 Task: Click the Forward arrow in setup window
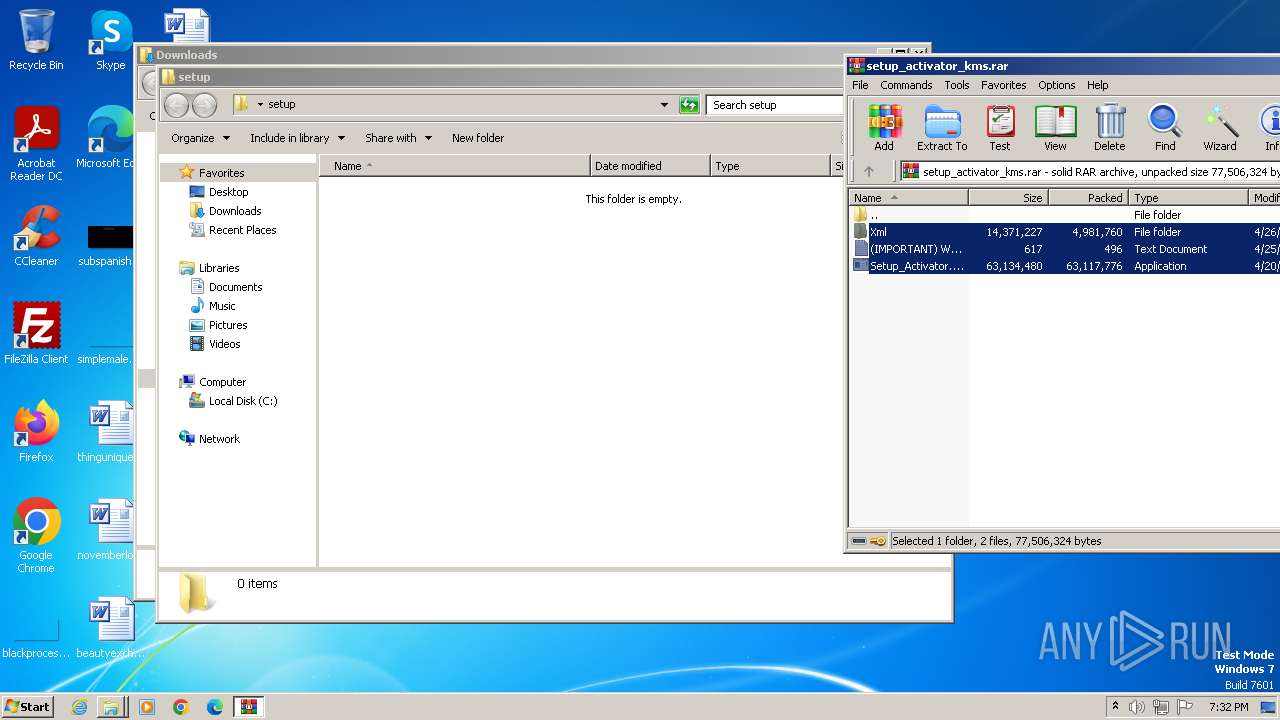click(204, 104)
